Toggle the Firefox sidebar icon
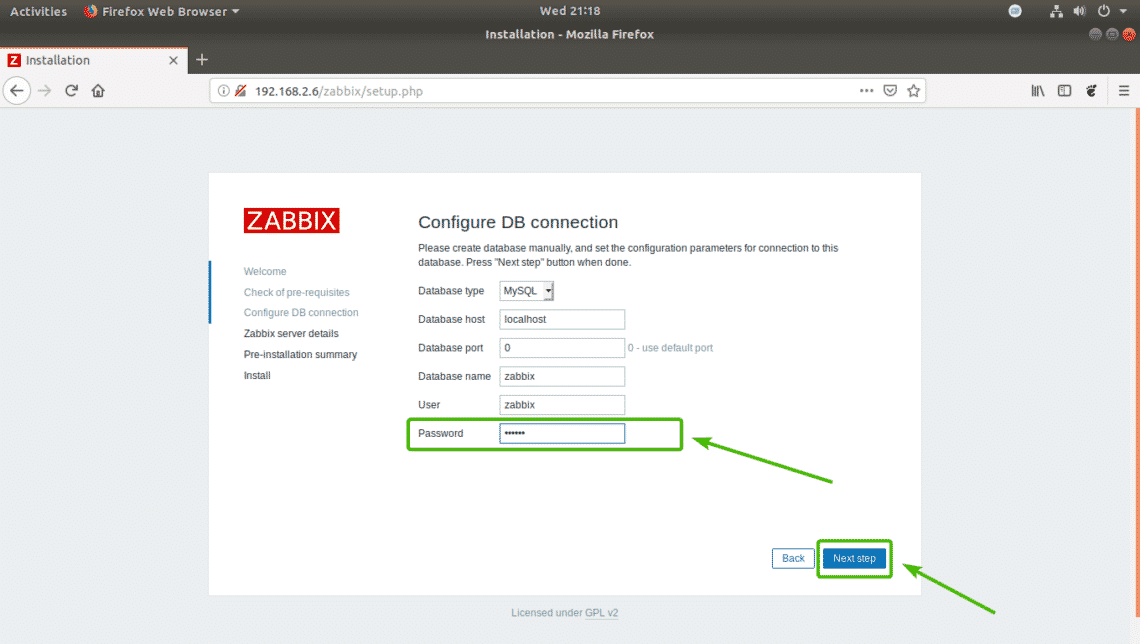1140x644 pixels. coord(1064,91)
